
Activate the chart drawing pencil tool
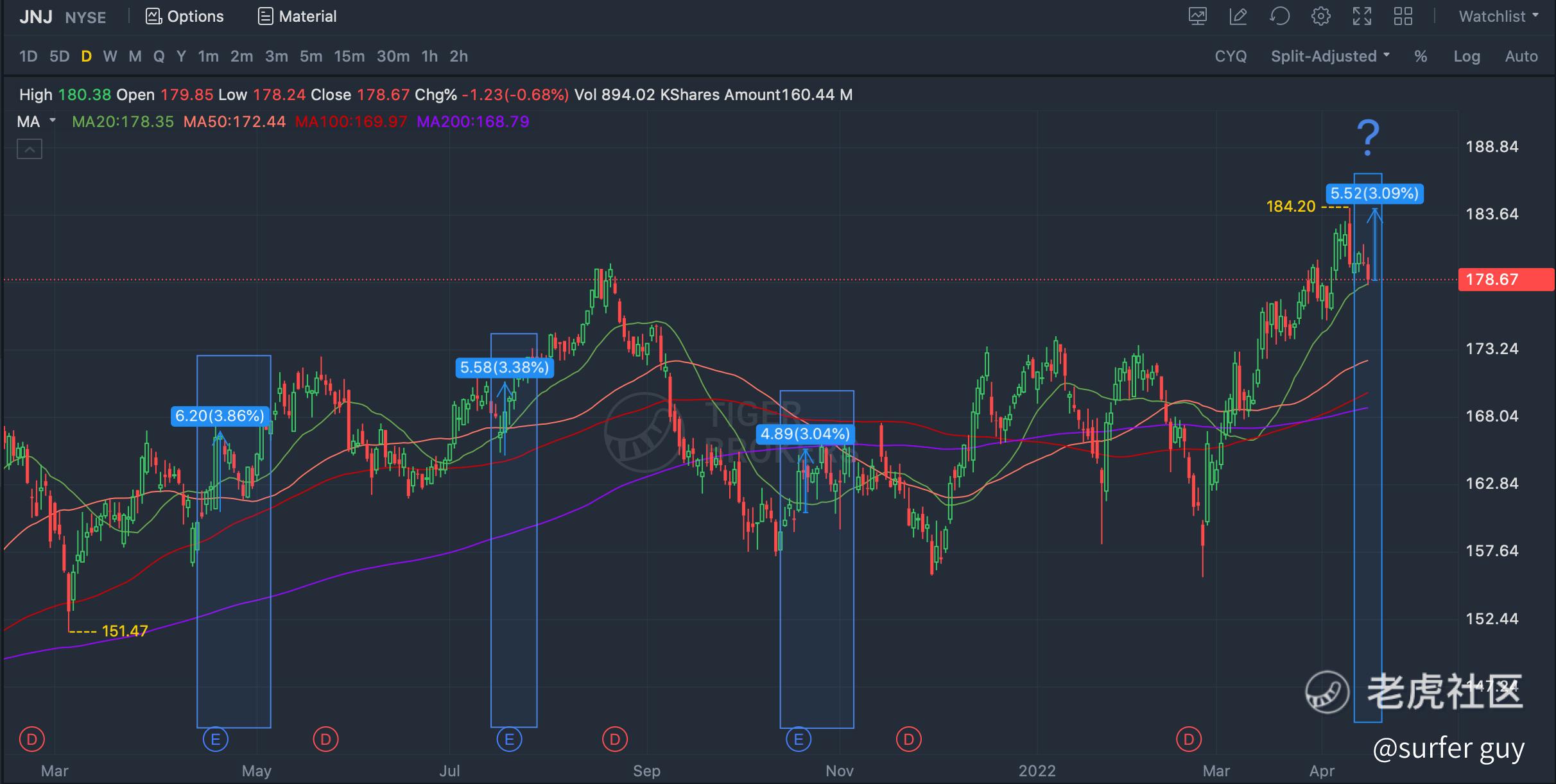(x=1238, y=17)
